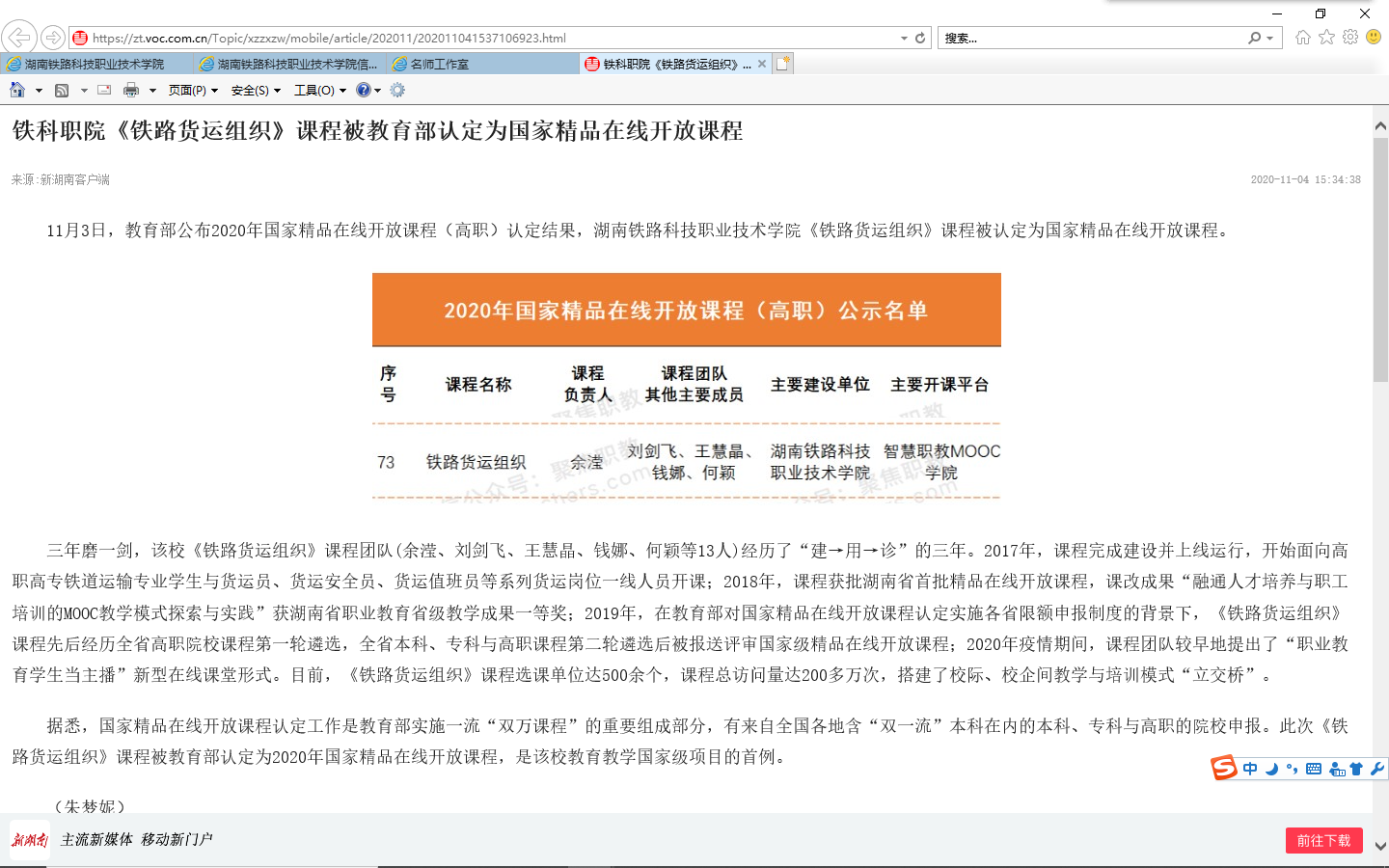Toggle Chinese punctuation on the Sogou bar
Screen dimensions: 1389x868
1292,769
